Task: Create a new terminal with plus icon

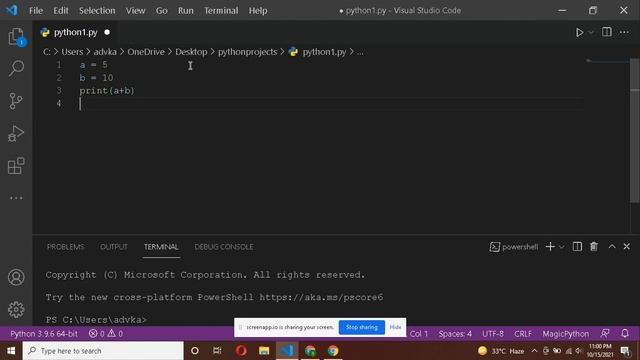Action: pos(550,247)
